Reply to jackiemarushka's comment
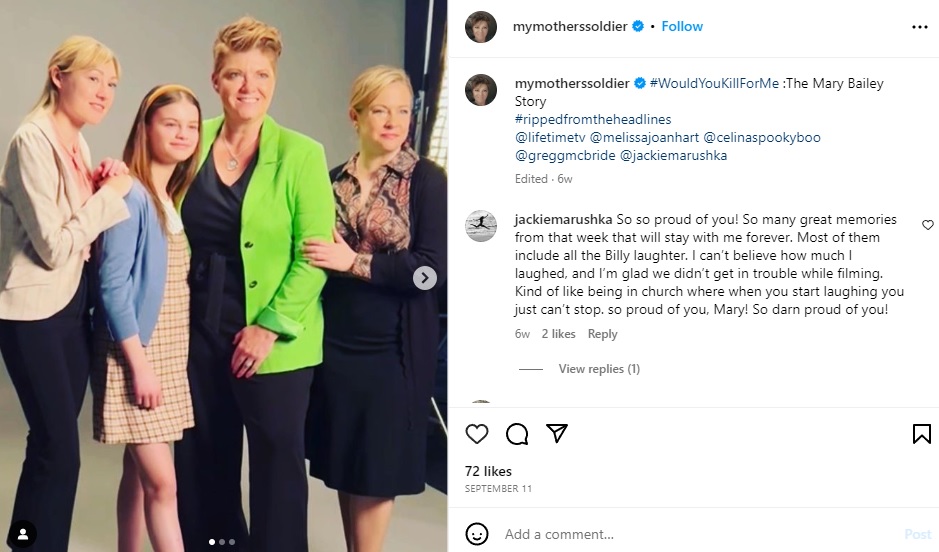Image resolution: width=939 pixels, height=552 pixels. [x=602, y=334]
